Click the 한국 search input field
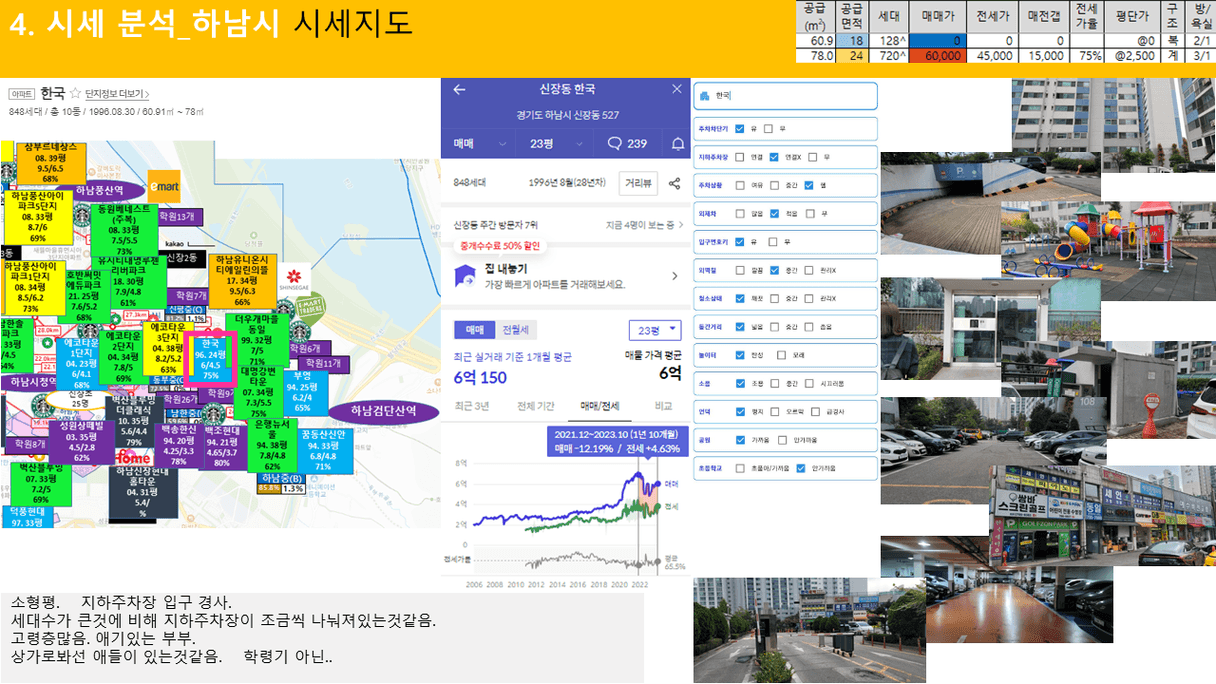 tap(785, 95)
